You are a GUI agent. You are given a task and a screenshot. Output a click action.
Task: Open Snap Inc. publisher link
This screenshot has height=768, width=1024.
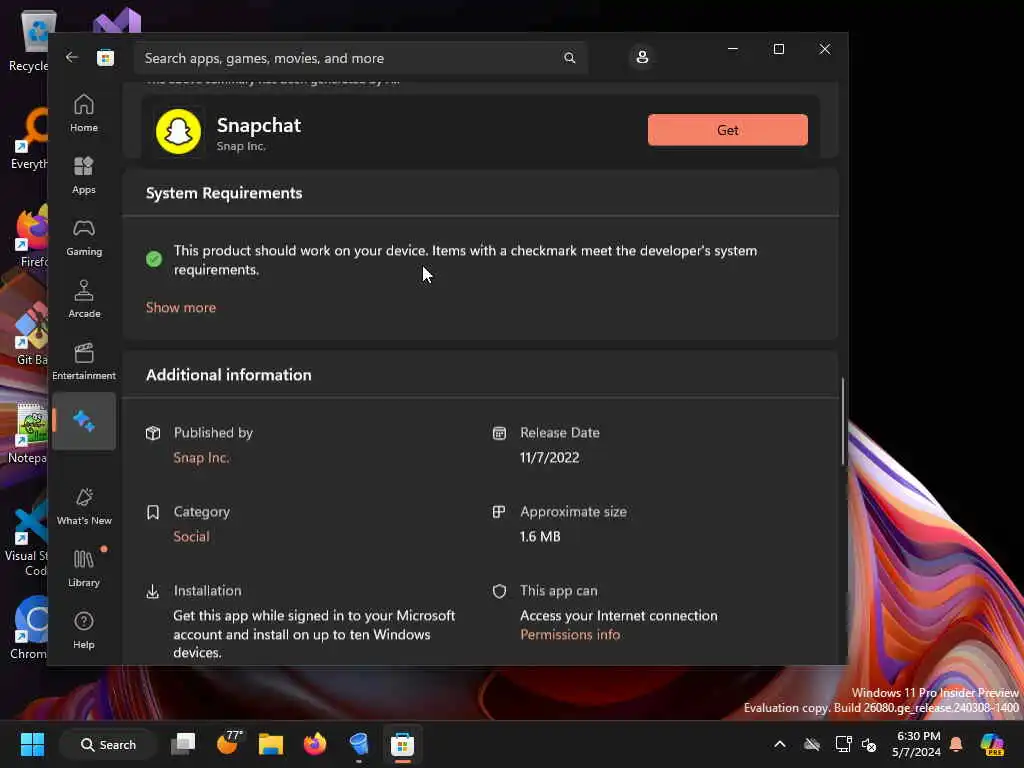[x=201, y=458]
